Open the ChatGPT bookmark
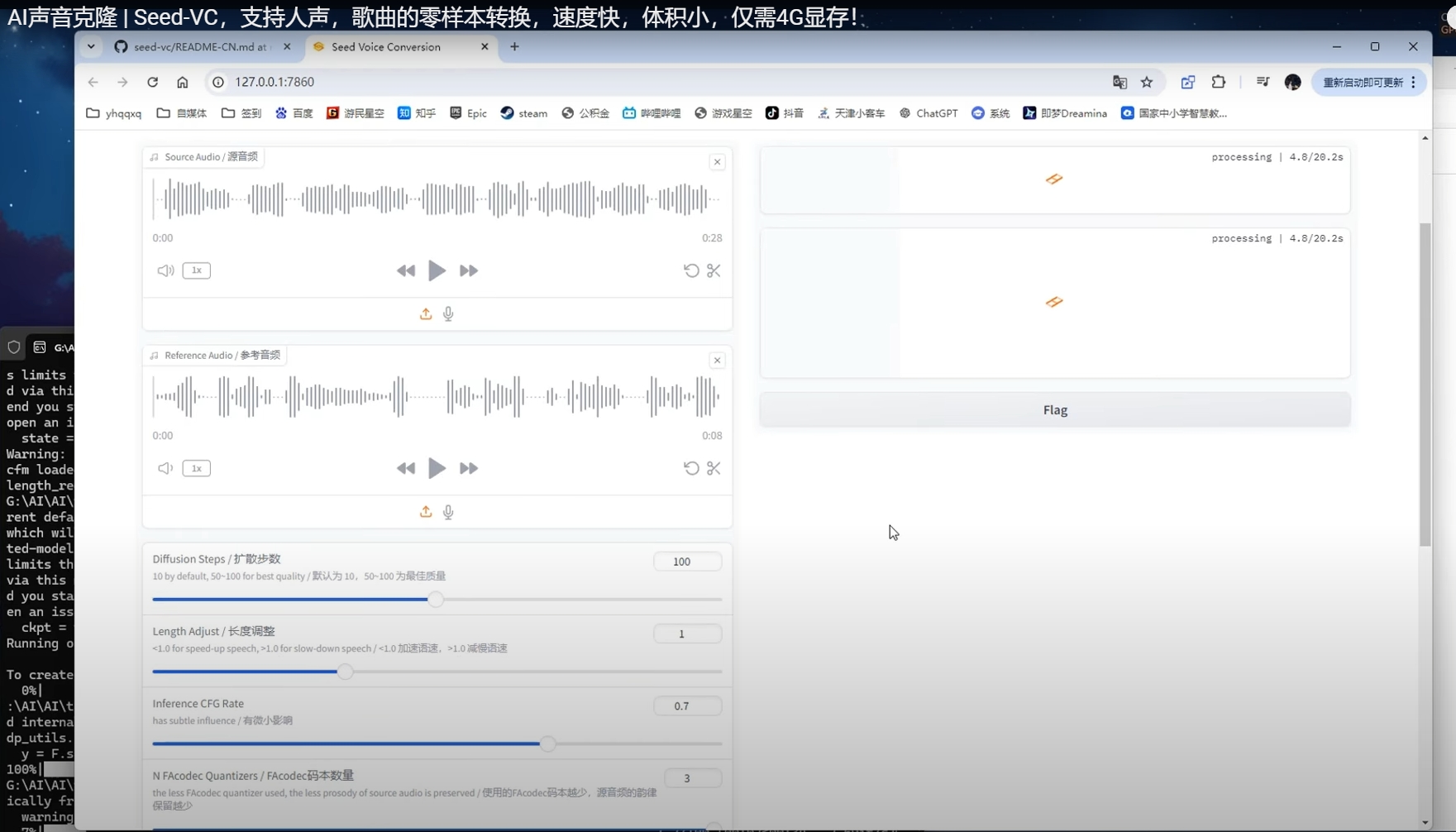This screenshot has height=832, width=1456. pyautogui.click(x=928, y=113)
